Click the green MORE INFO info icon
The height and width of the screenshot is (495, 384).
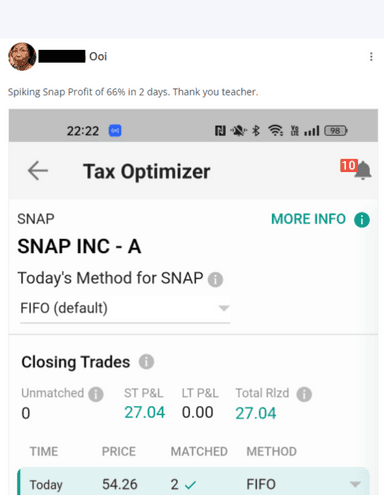click(x=362, y=220)
